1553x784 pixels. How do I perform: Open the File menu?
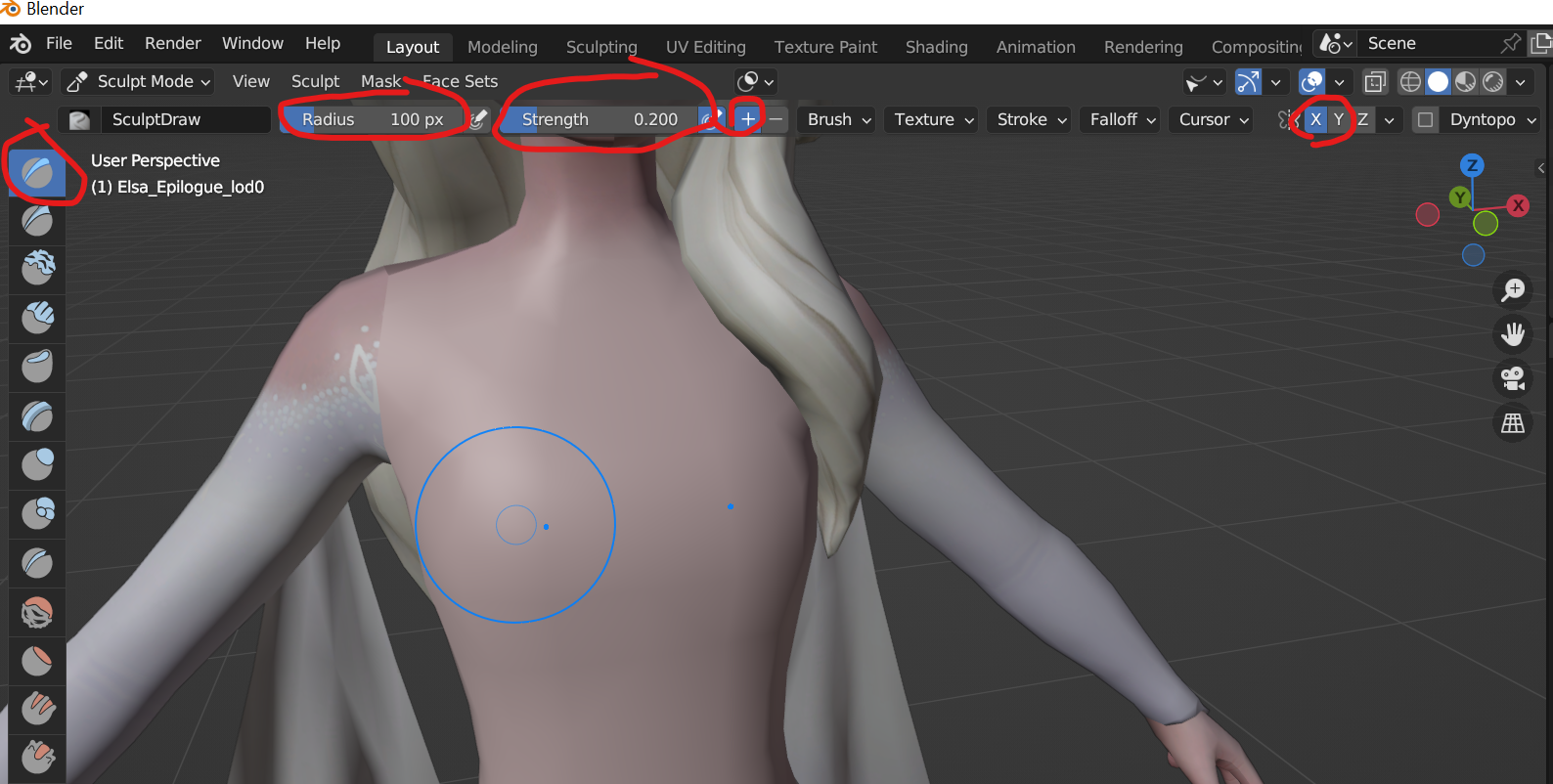[59, 43]
